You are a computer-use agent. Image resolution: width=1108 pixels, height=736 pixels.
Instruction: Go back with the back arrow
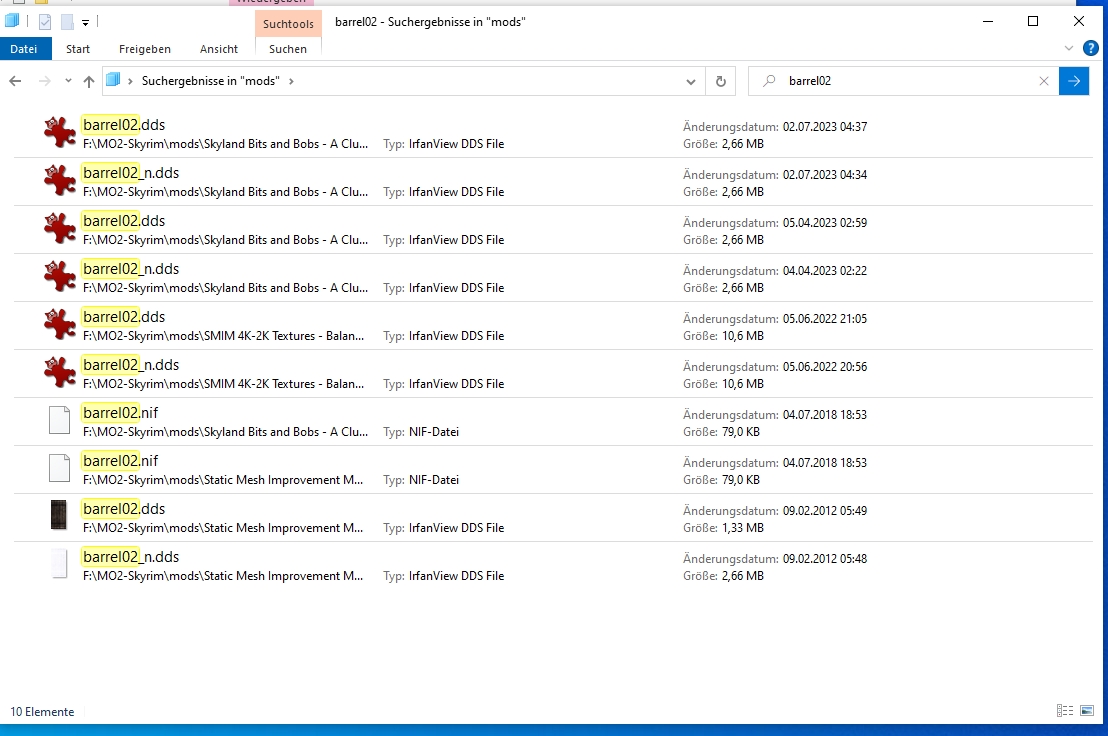tap(15, 81)
